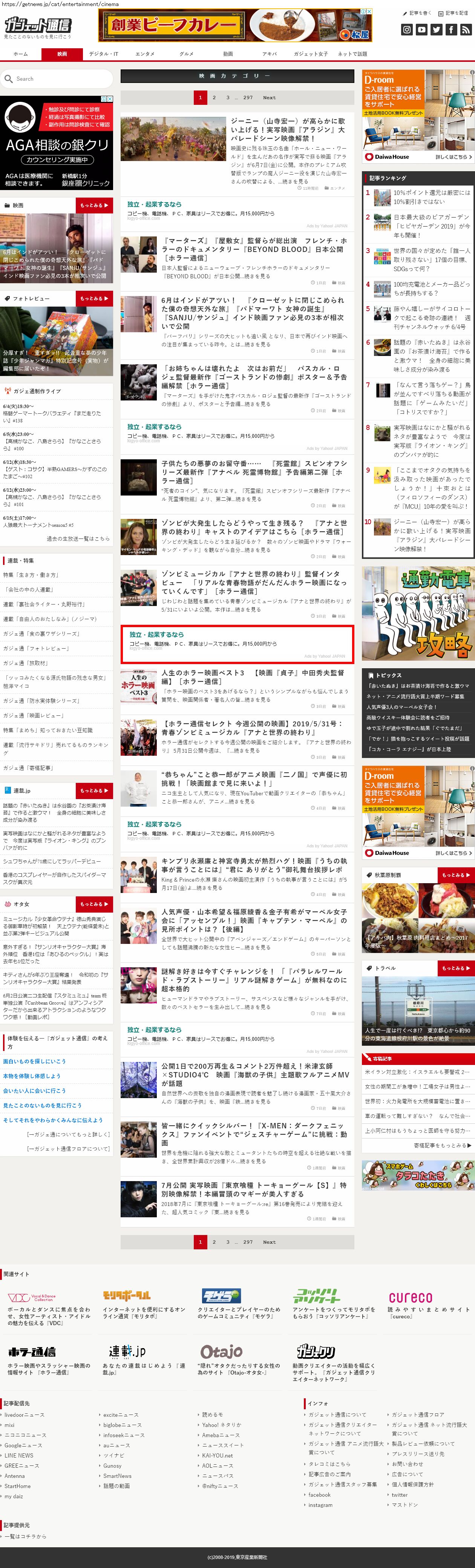Go to page 2 in top pagination
This screenshot has height=1568, width=475.
(x=214, y=97)
